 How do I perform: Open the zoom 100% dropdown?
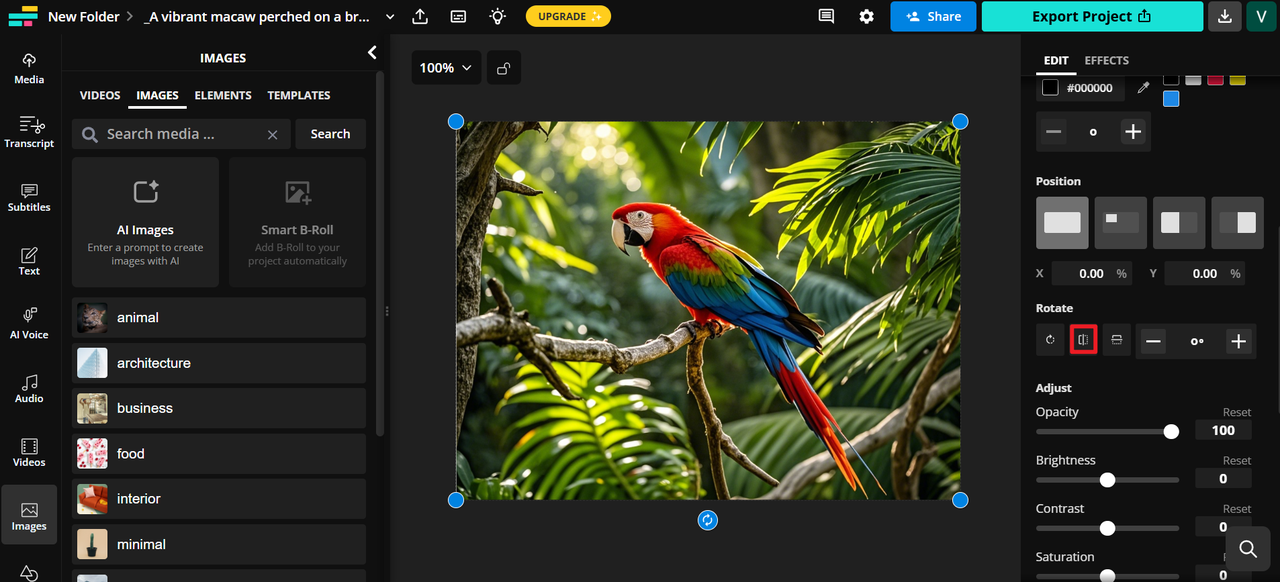[x=445, y=68]
